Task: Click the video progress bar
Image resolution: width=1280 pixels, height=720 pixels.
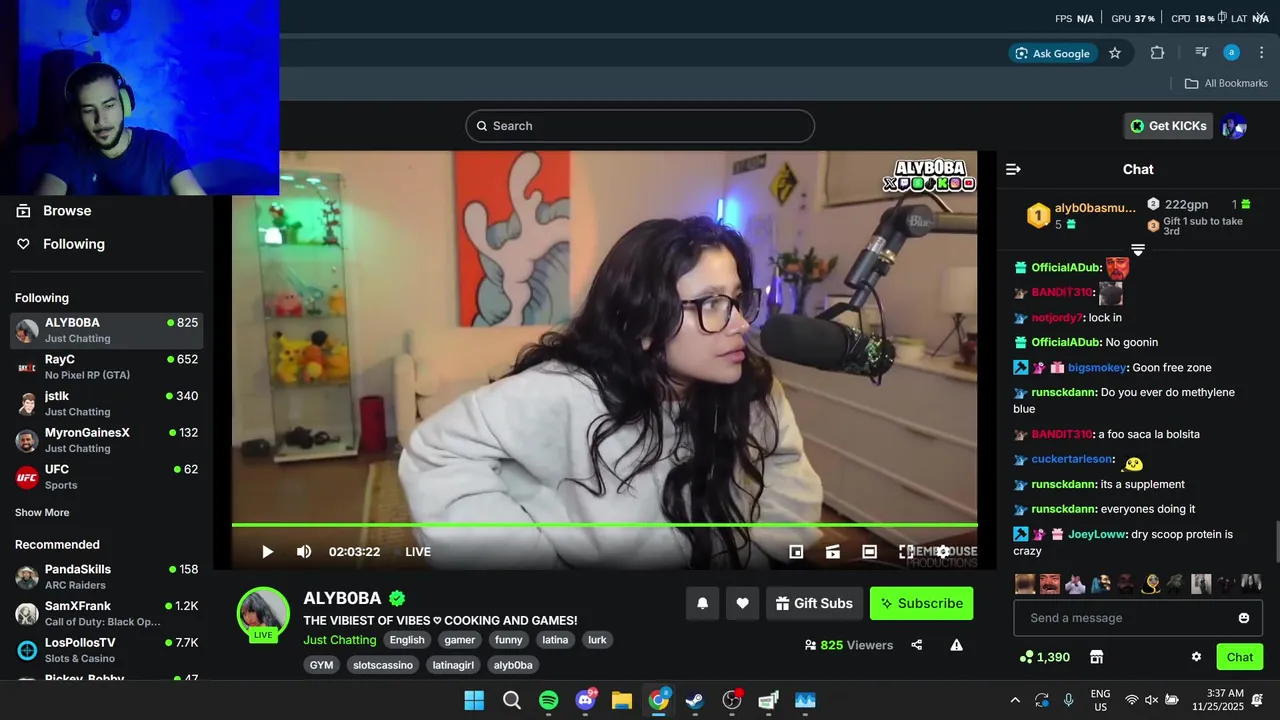Action: point(605,525)
